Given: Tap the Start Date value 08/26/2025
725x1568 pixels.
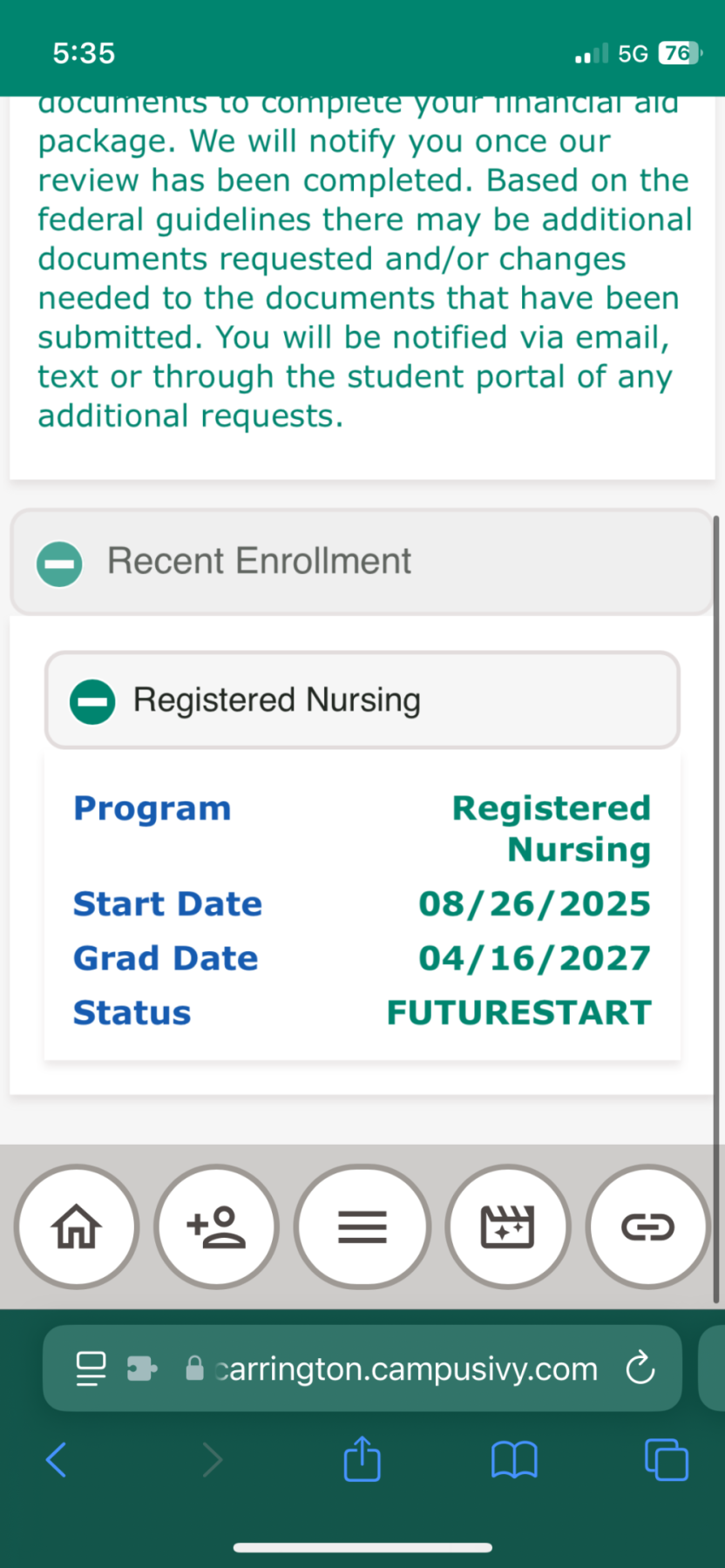Looking at the screenshot, I should point(534,903).
